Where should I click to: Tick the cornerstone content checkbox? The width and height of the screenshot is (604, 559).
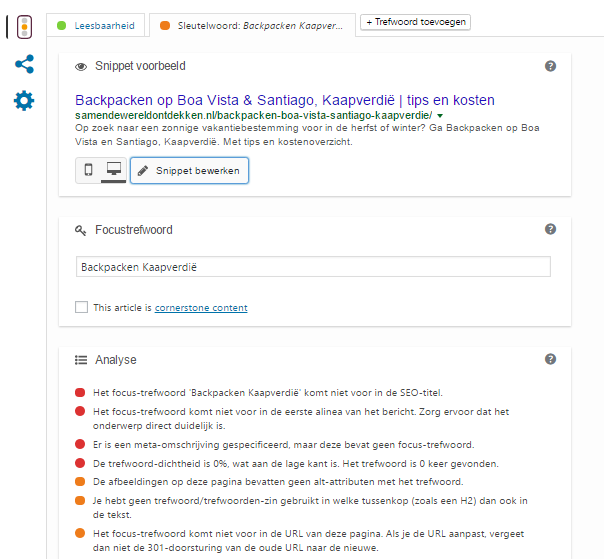(81, 307)
